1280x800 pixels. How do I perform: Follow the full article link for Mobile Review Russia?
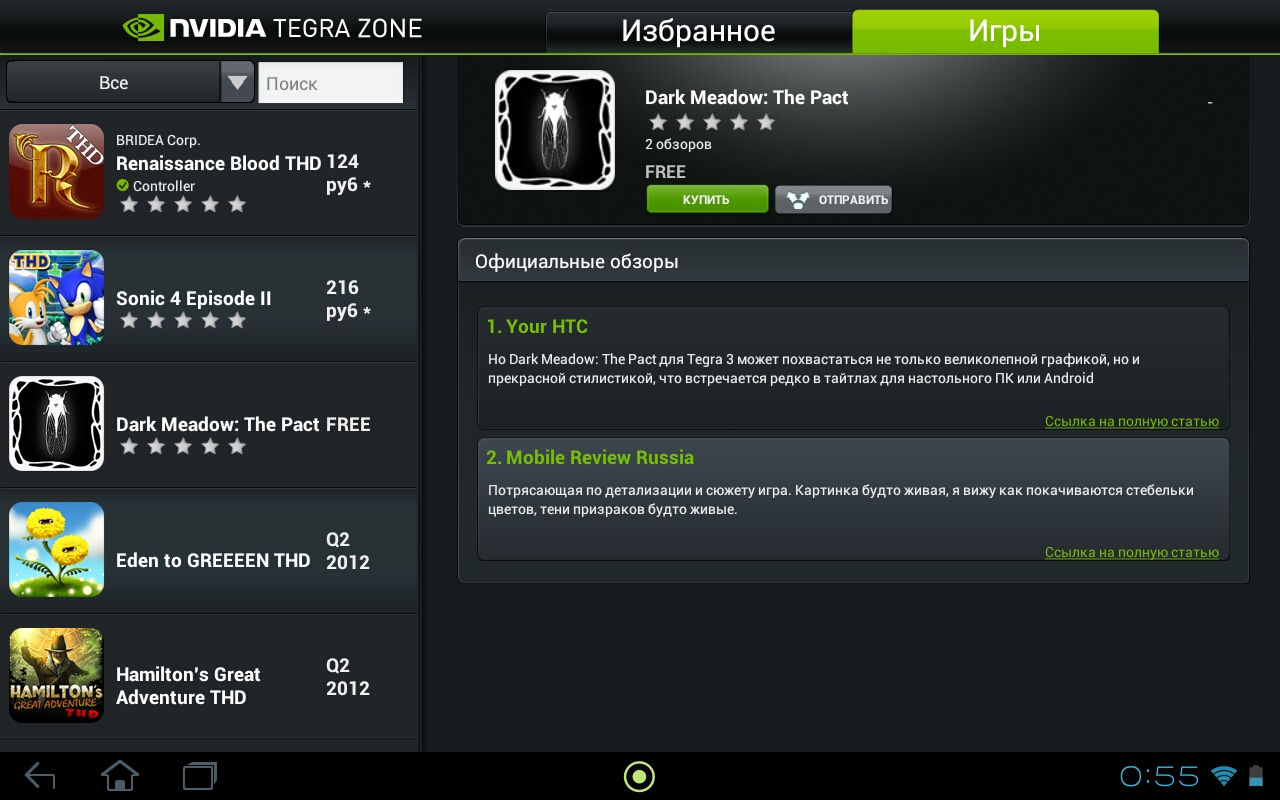1132,552
